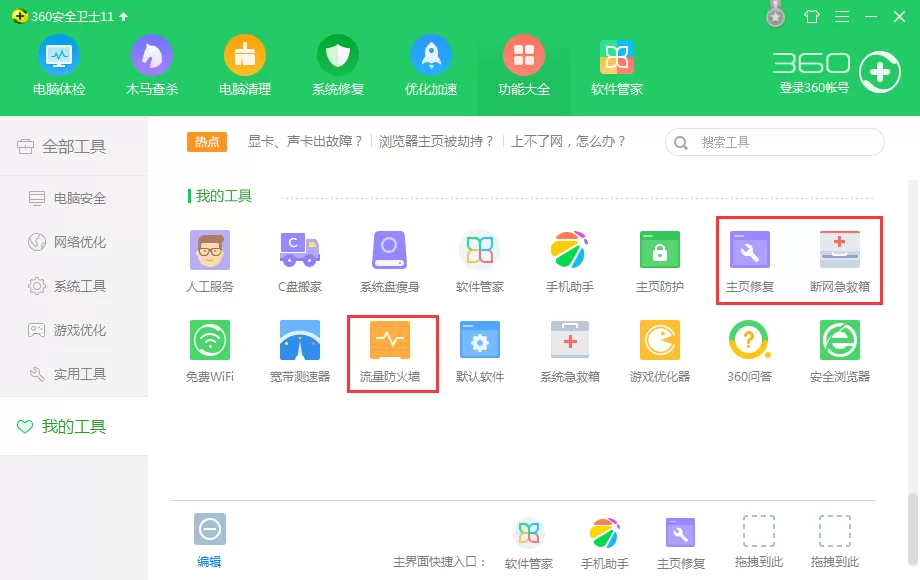The width and height of the screenshot is (920, 580).
Task: Select 网络优化 category
Action: pos(74,242)
